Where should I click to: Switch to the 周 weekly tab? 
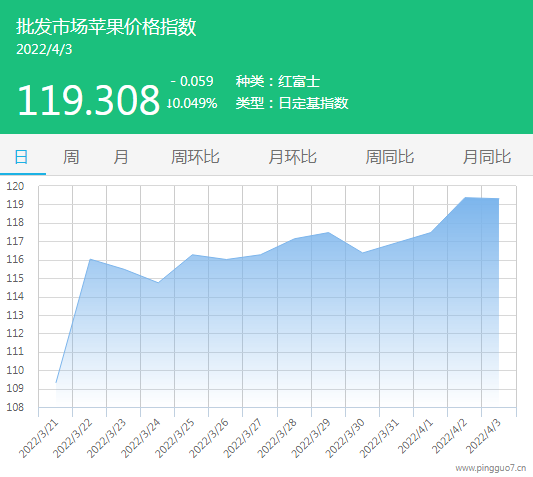[x=71, y=157]
